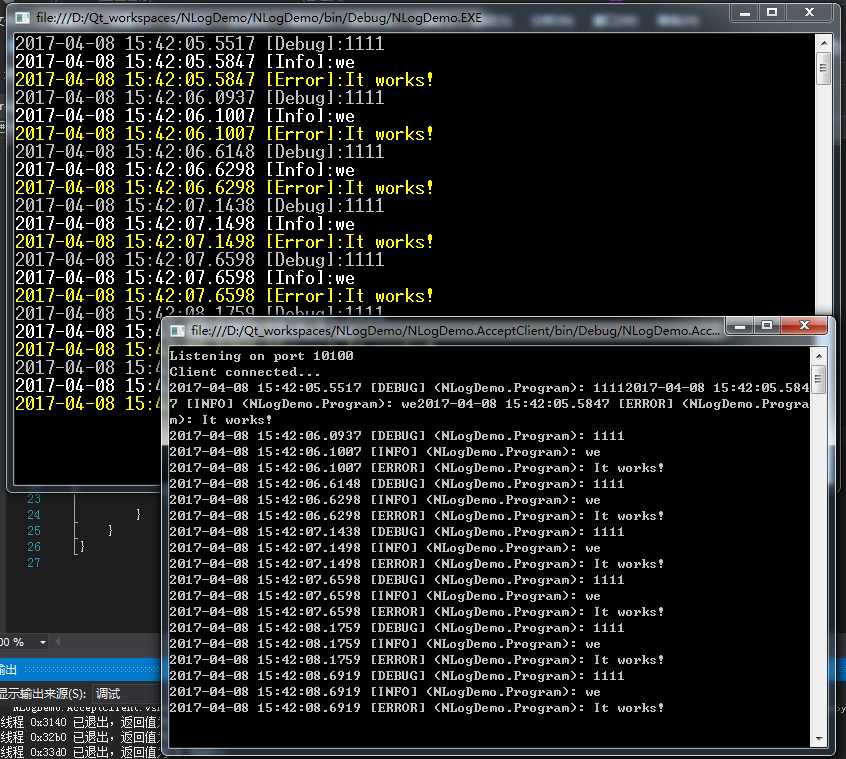
Task: Click line number 25 in code editor
Action: [x=33, y=530]
